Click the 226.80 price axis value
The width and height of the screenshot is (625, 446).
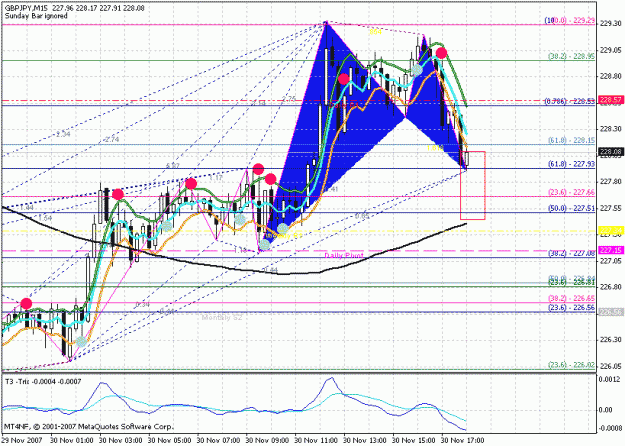[x=609, y=287]
